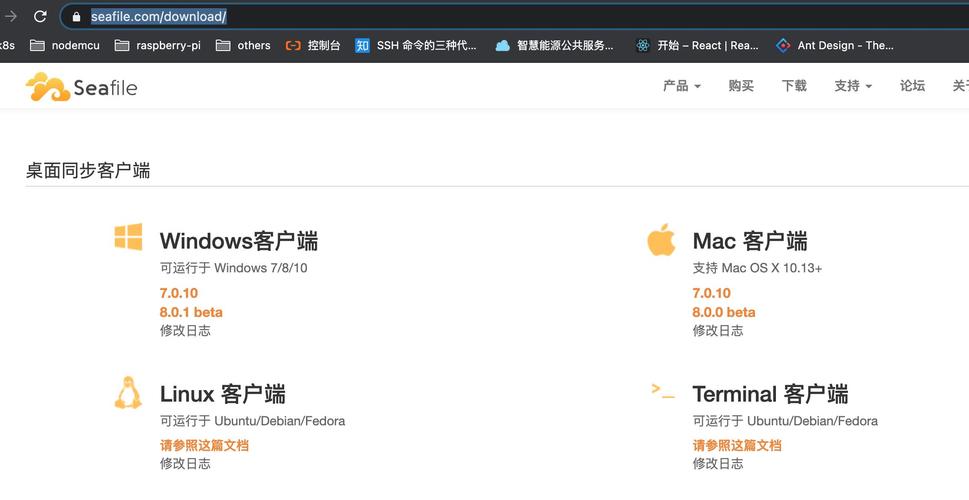Click text 可运行于 Windows 7/8/10
This screenshot has height=500, width=969.
(x=234, y=268)
